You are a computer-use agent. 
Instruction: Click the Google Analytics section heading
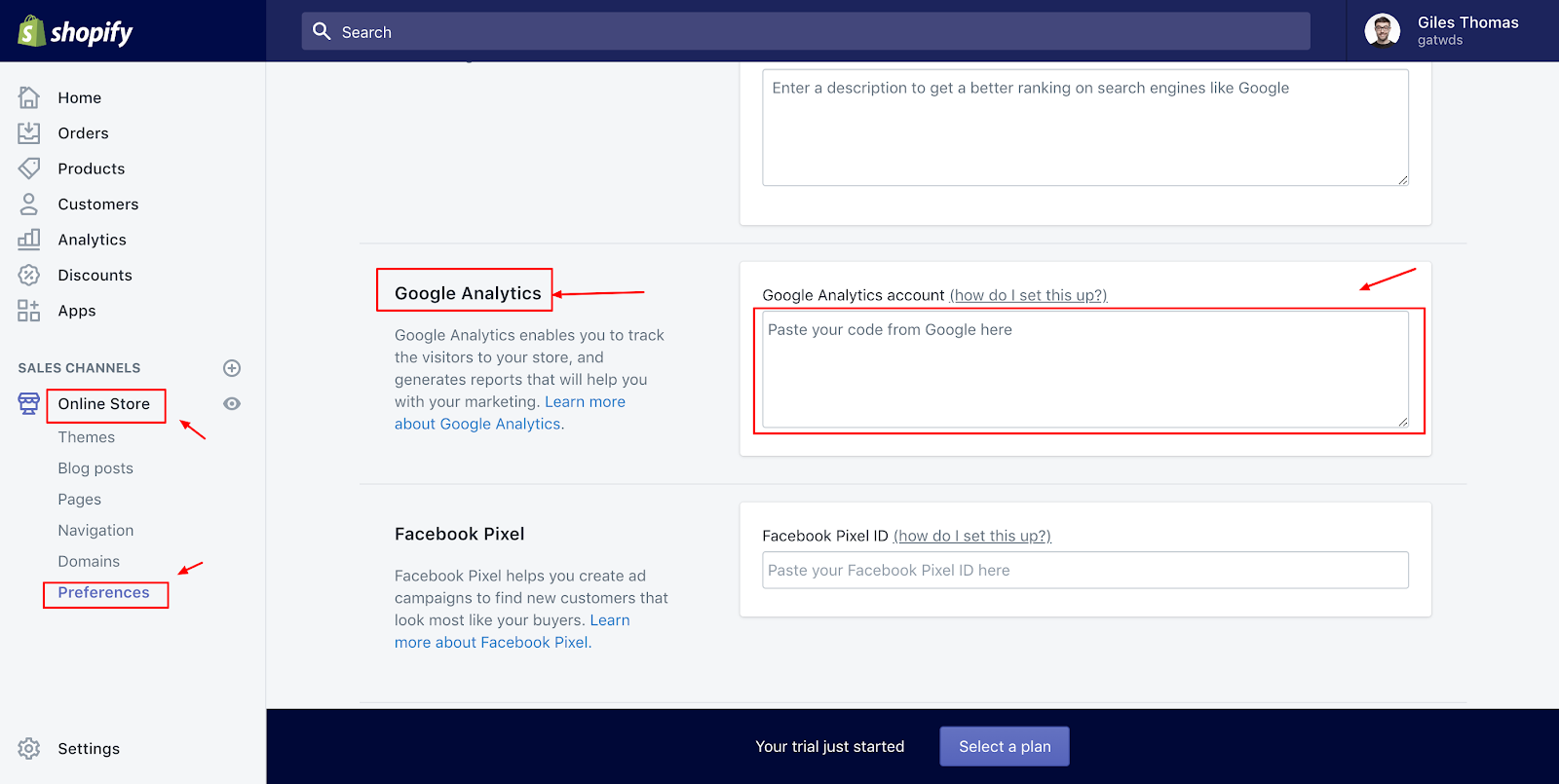468,293
